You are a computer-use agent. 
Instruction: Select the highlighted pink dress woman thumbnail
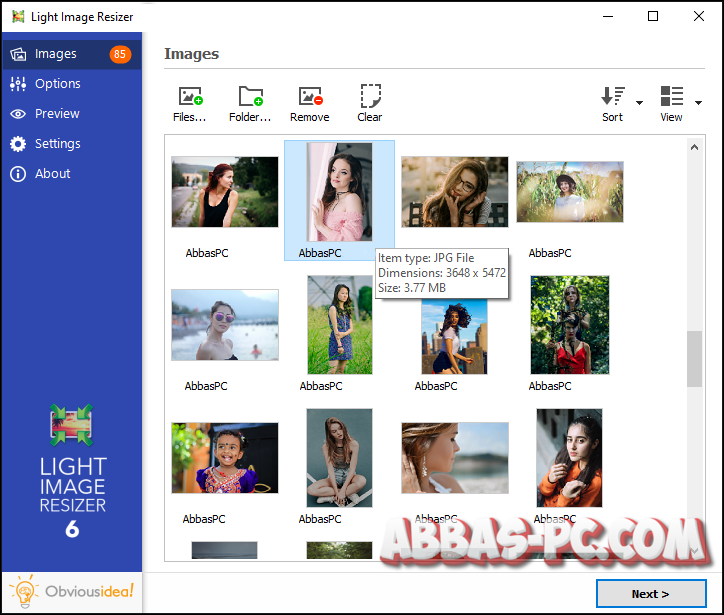[339, 191]
